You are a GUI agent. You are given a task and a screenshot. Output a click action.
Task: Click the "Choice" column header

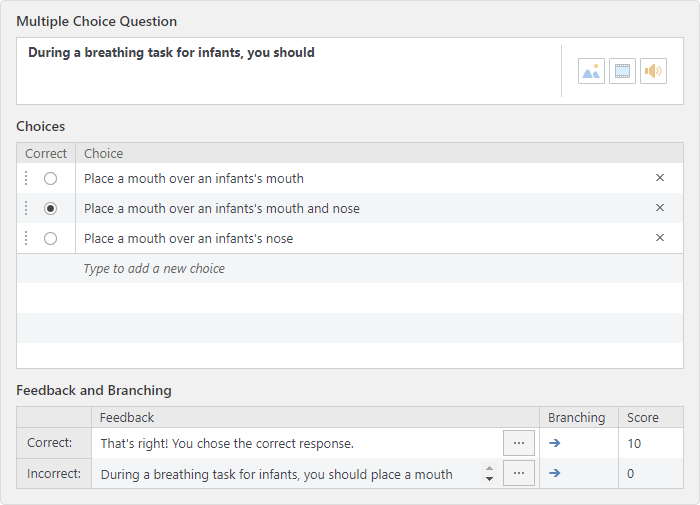click(104, 154)
